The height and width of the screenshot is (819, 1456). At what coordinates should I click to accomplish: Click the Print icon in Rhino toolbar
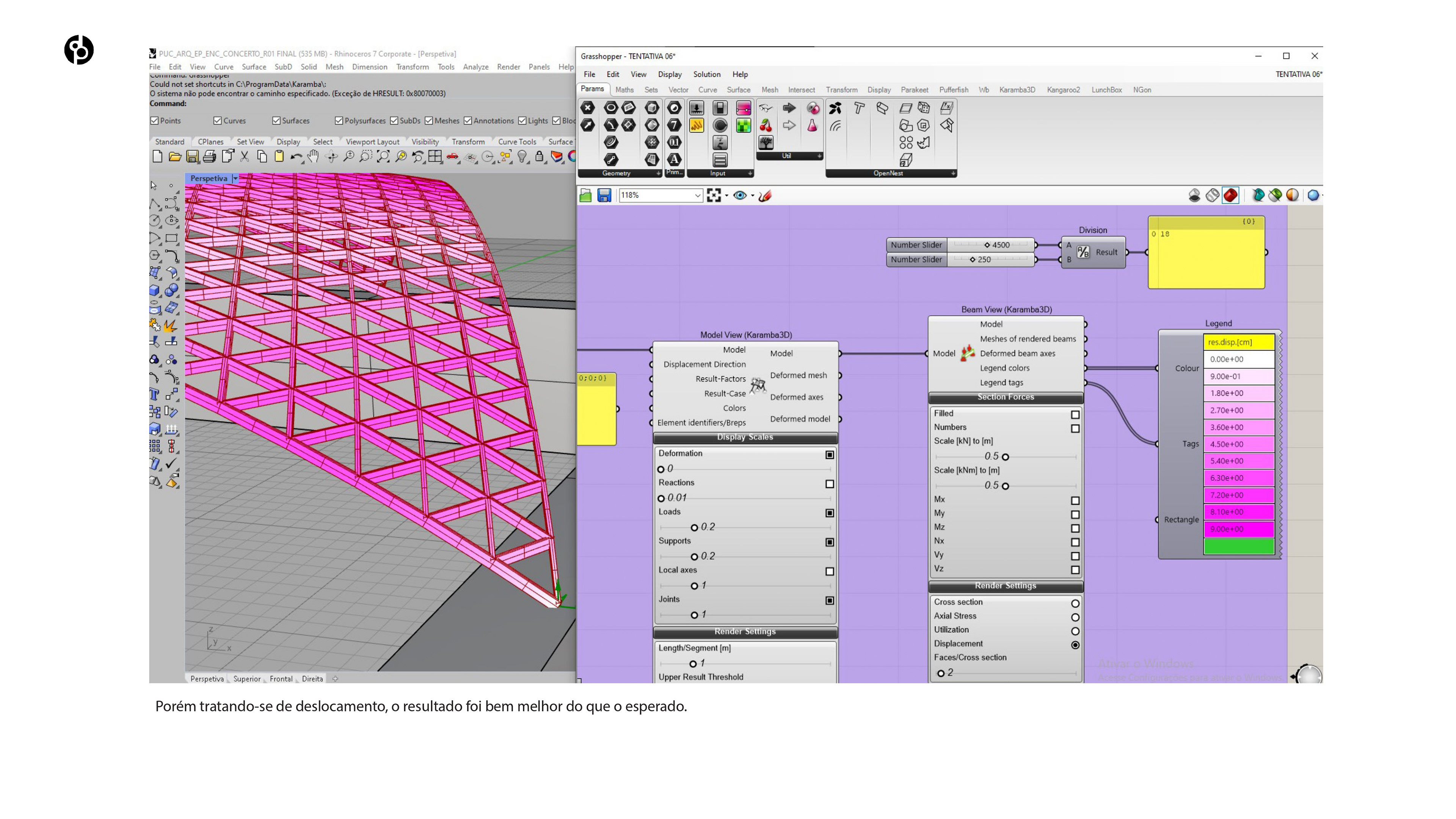tap(209, 157)
